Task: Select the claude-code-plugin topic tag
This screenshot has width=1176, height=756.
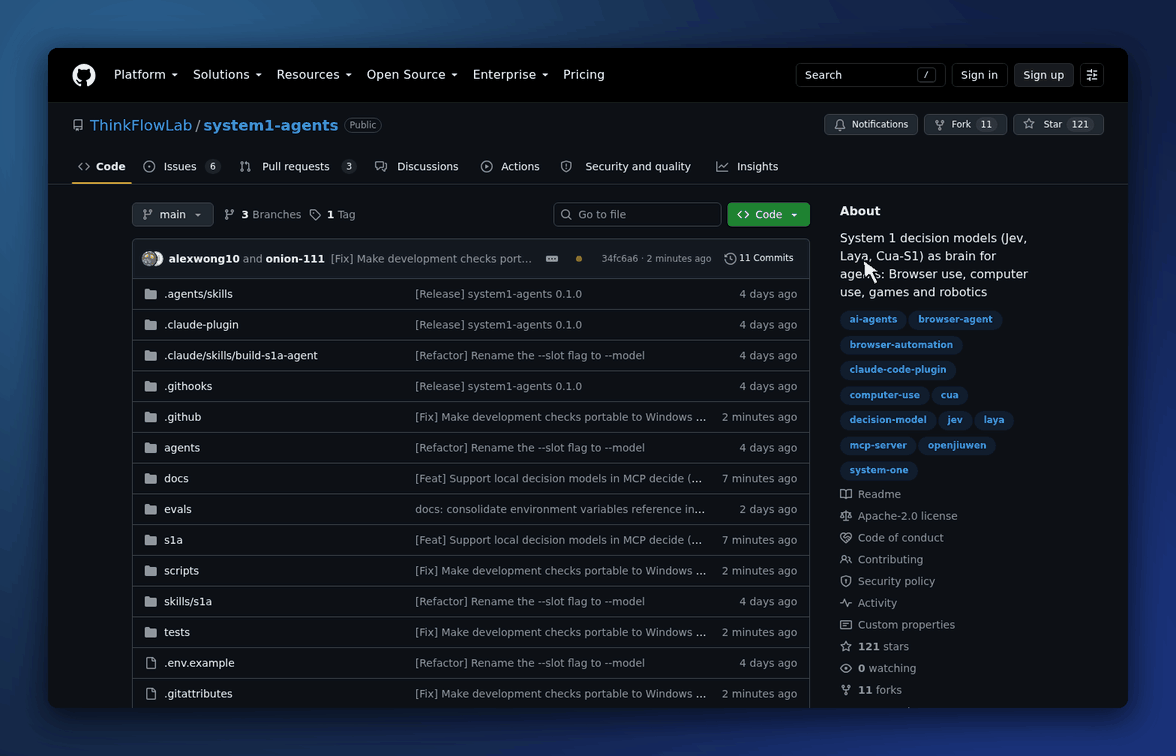Action: [898, 370]
